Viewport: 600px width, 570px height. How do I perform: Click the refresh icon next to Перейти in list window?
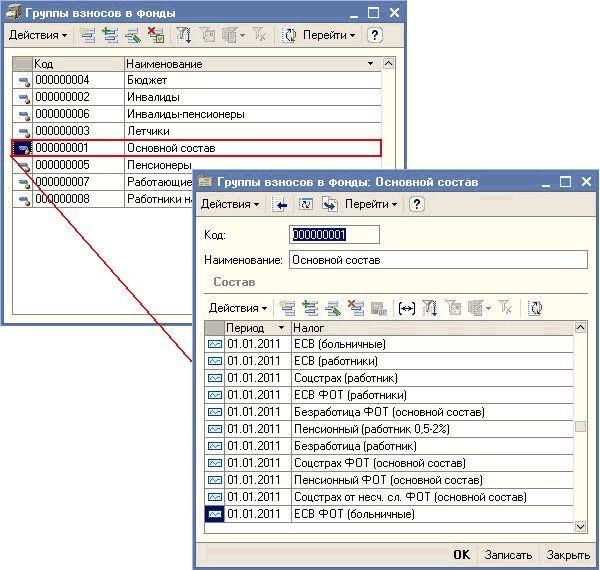pos(289,35)
